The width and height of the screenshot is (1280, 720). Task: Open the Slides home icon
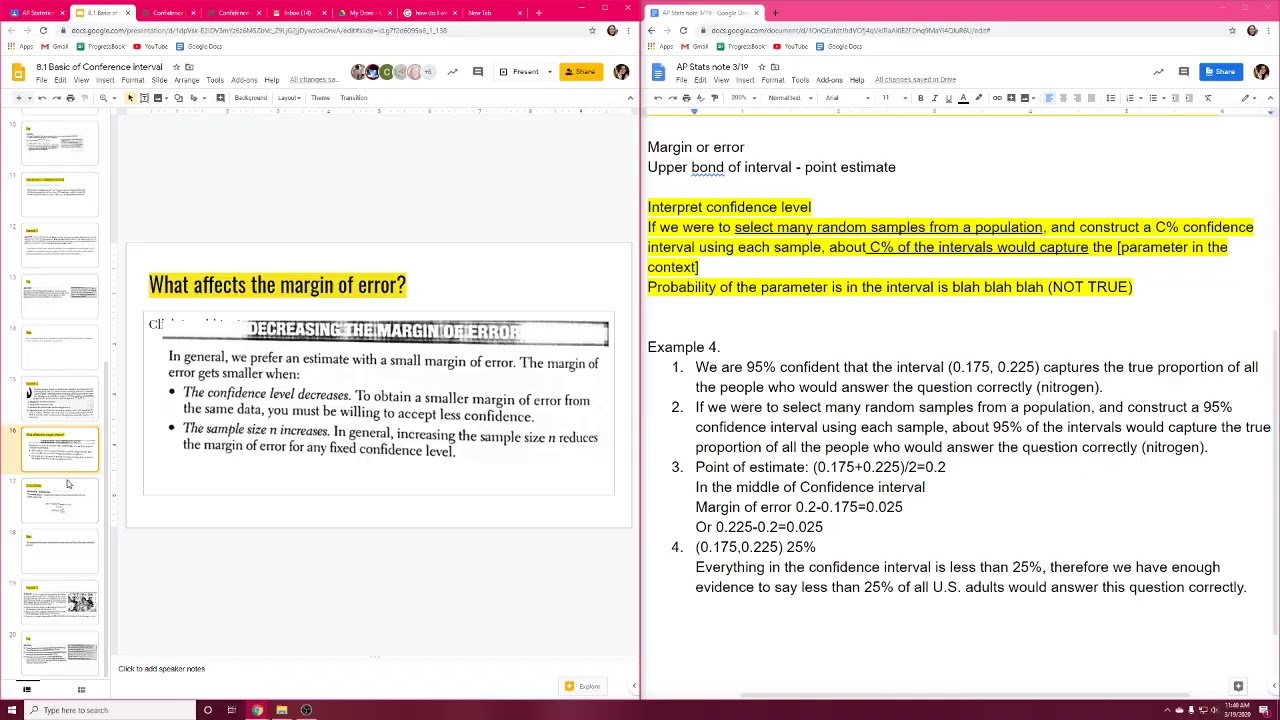[x=18, y=72]
